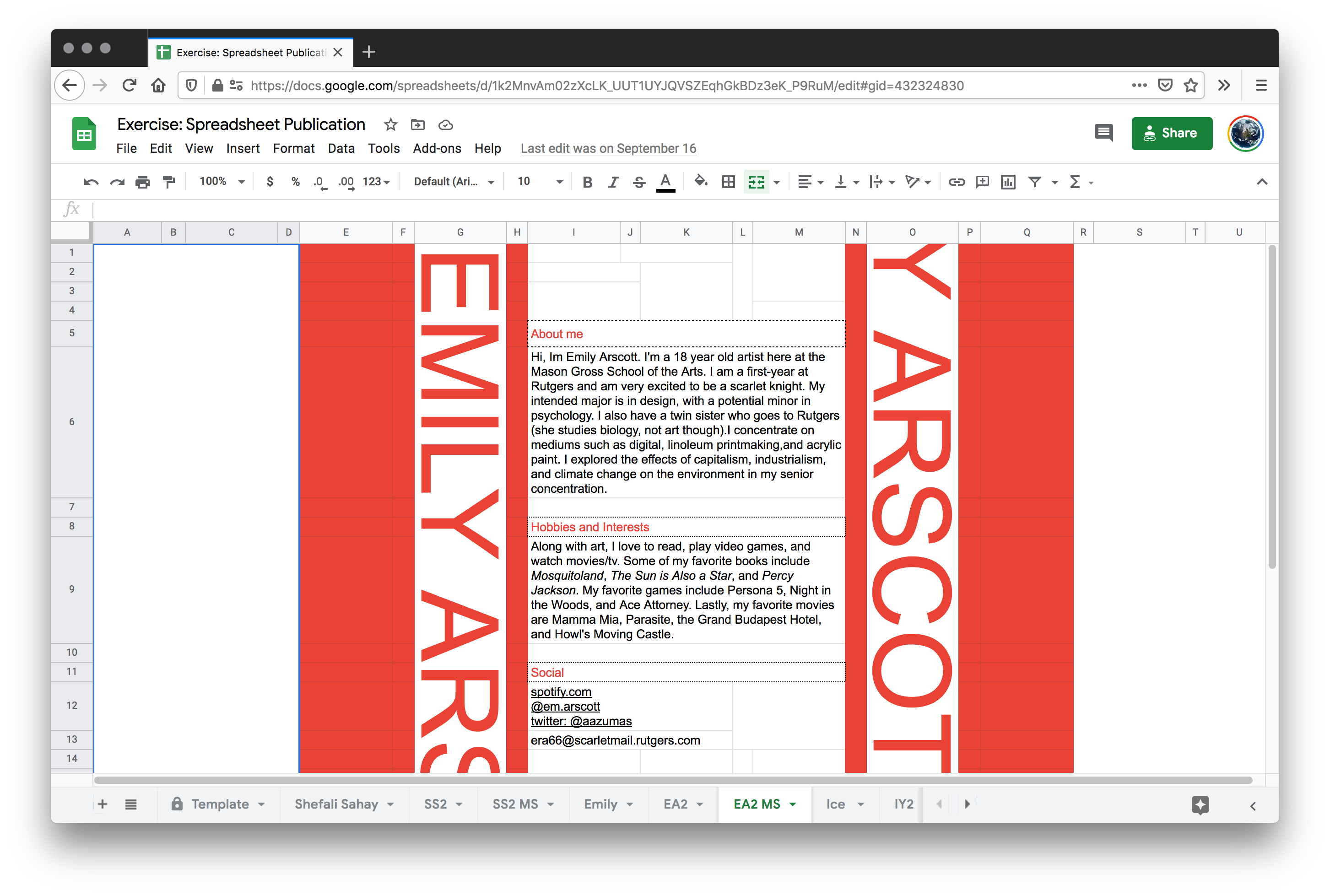
Task: Switch to the Template sheet tab
Action: [219, 804]
